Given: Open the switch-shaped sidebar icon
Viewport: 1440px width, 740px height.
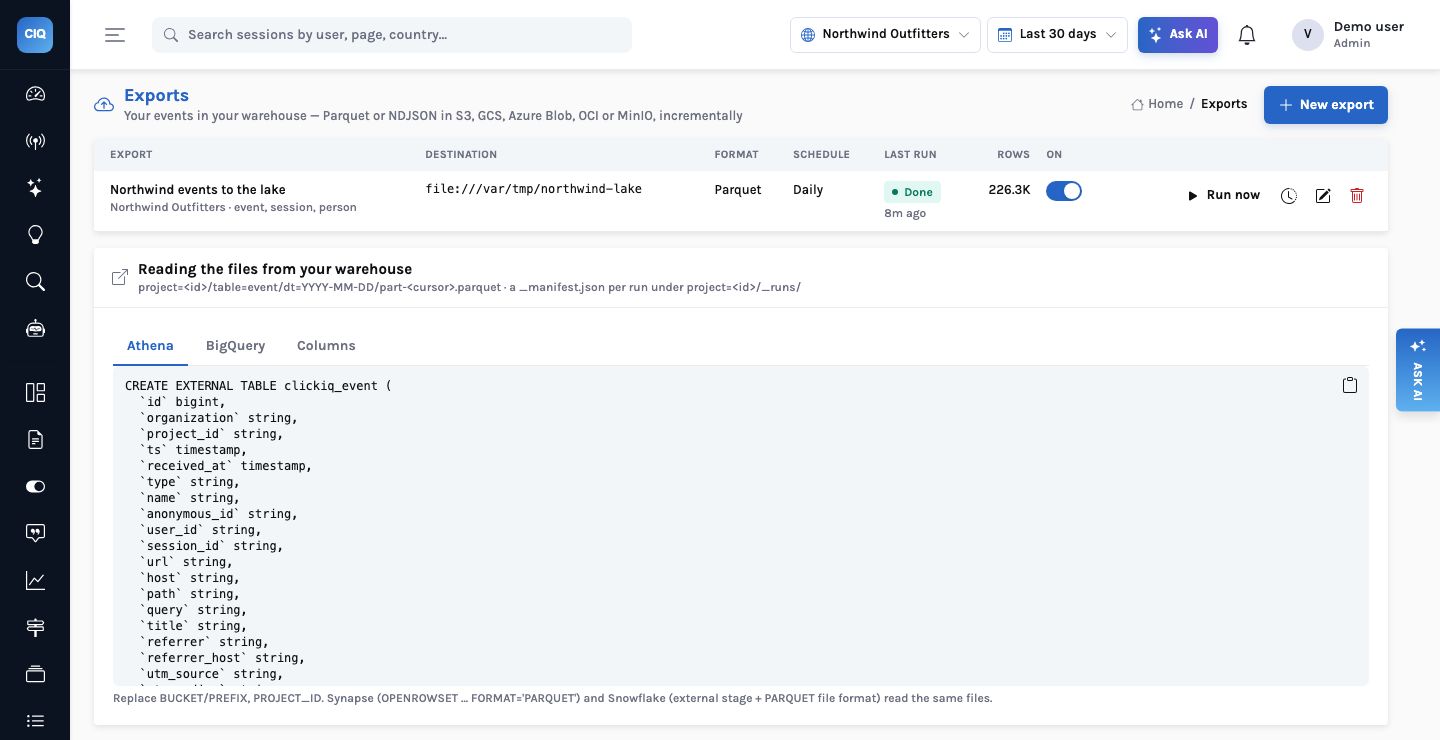Looking at the screenshot, I should (x=35, y=486).
